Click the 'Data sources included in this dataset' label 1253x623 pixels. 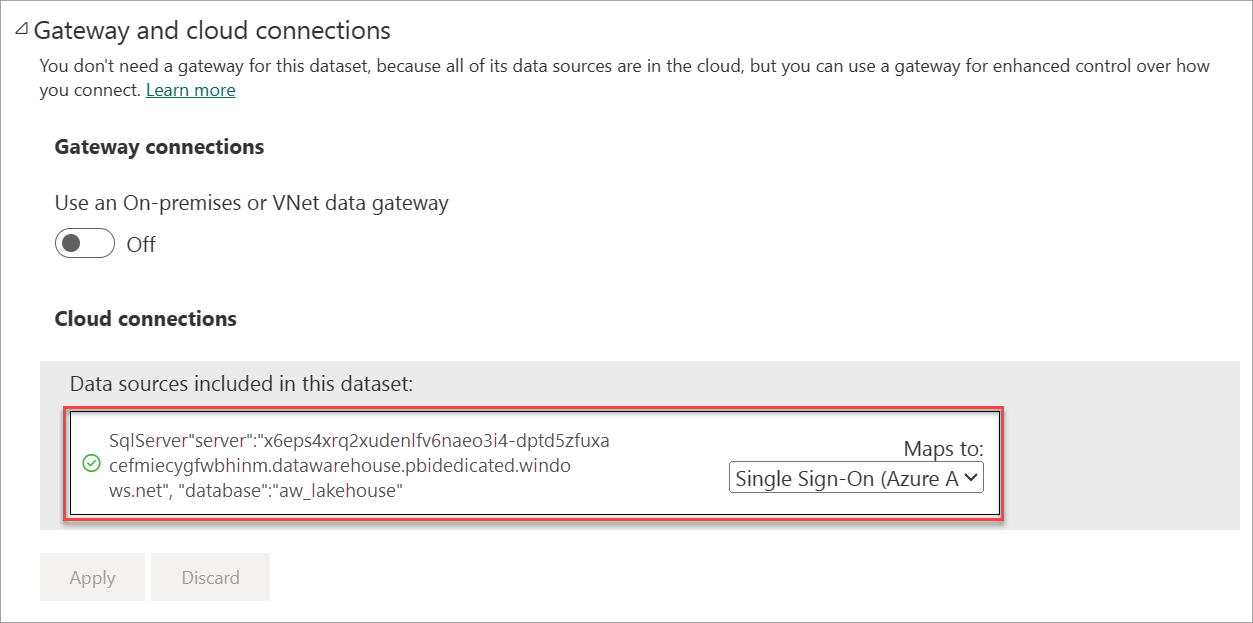[x=240, y=383]
